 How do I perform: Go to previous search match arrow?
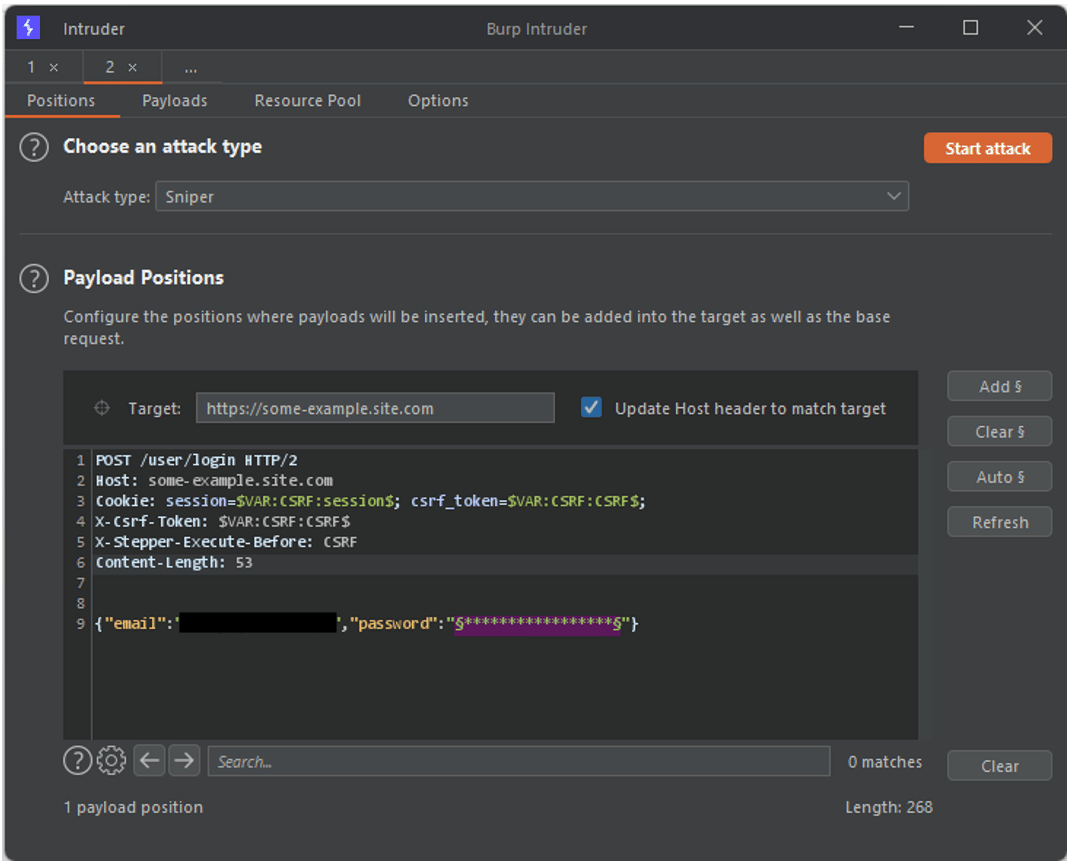149,761
